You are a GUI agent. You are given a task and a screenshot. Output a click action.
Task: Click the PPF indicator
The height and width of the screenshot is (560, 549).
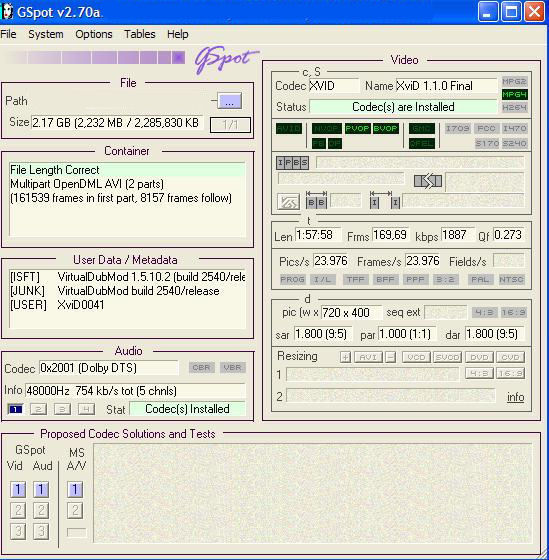click(x=415, y=279)
